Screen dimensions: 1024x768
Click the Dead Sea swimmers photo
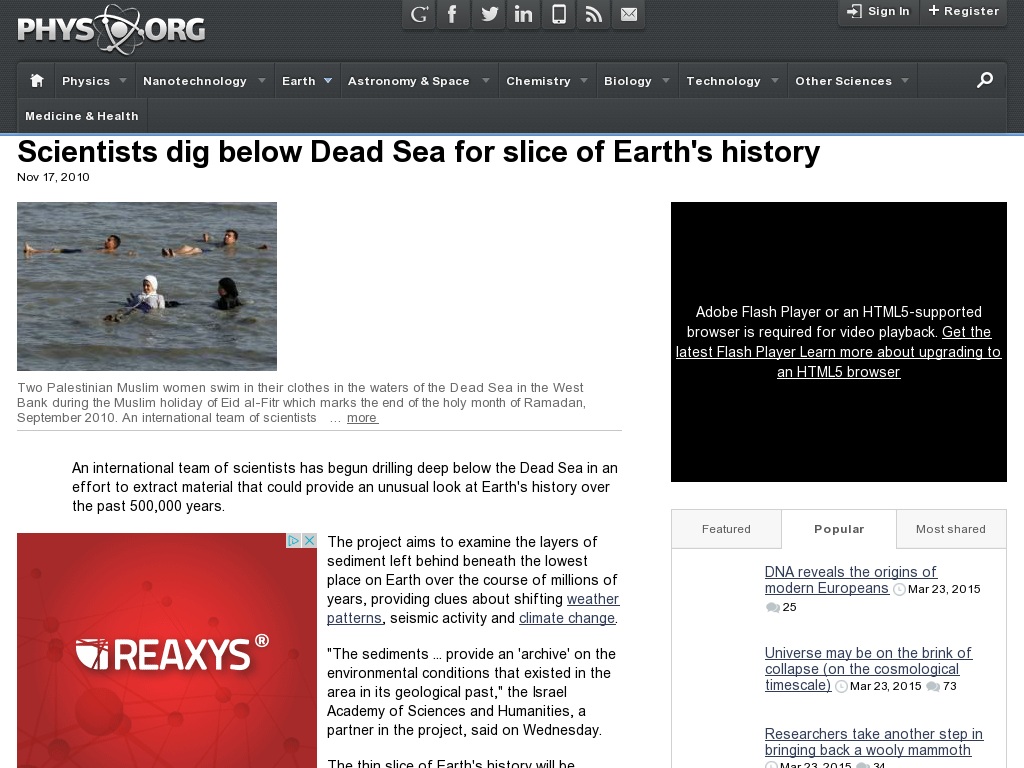(147, 286)
